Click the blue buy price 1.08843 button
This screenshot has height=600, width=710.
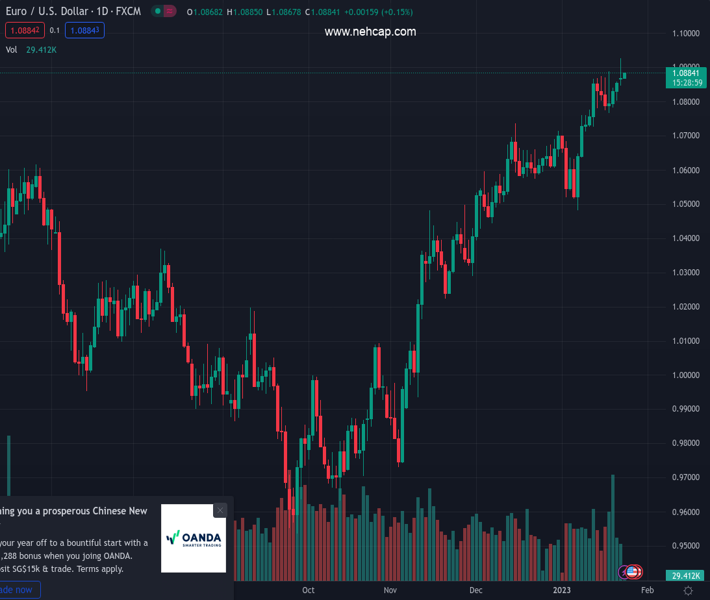pos(86,31)
